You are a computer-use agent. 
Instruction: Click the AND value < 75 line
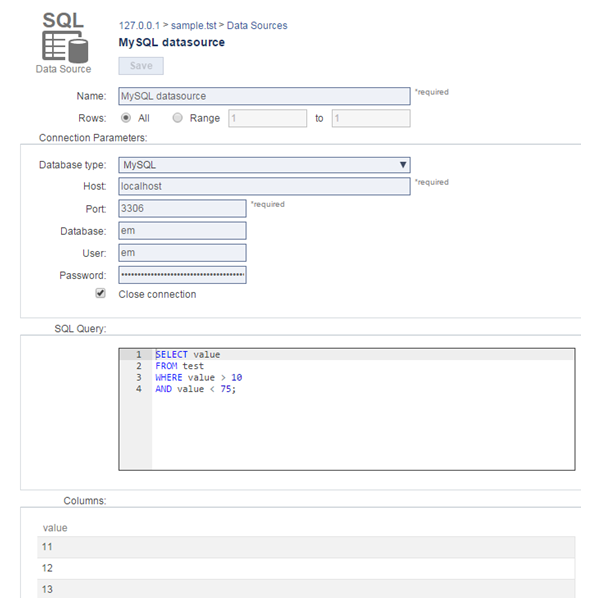pyautogui.click(x=196, y=389)
